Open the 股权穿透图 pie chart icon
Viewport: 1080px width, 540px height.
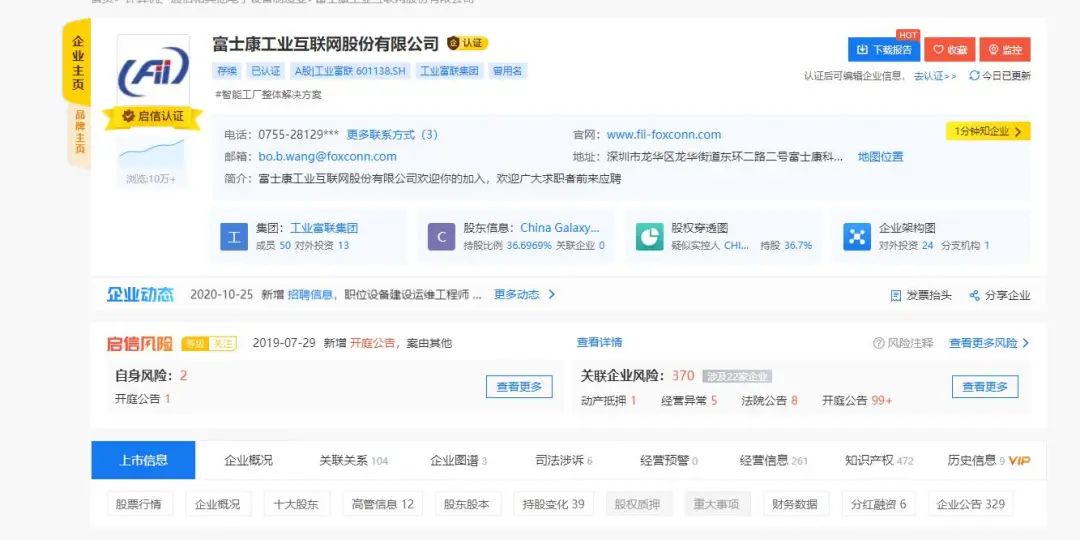[x=649, y=236]
